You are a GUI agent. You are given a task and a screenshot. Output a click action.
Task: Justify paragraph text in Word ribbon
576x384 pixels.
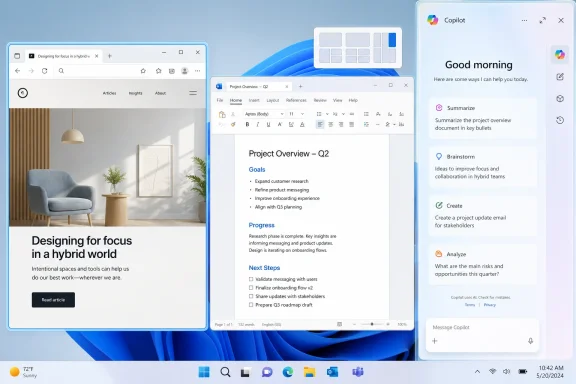click(352, 125)
